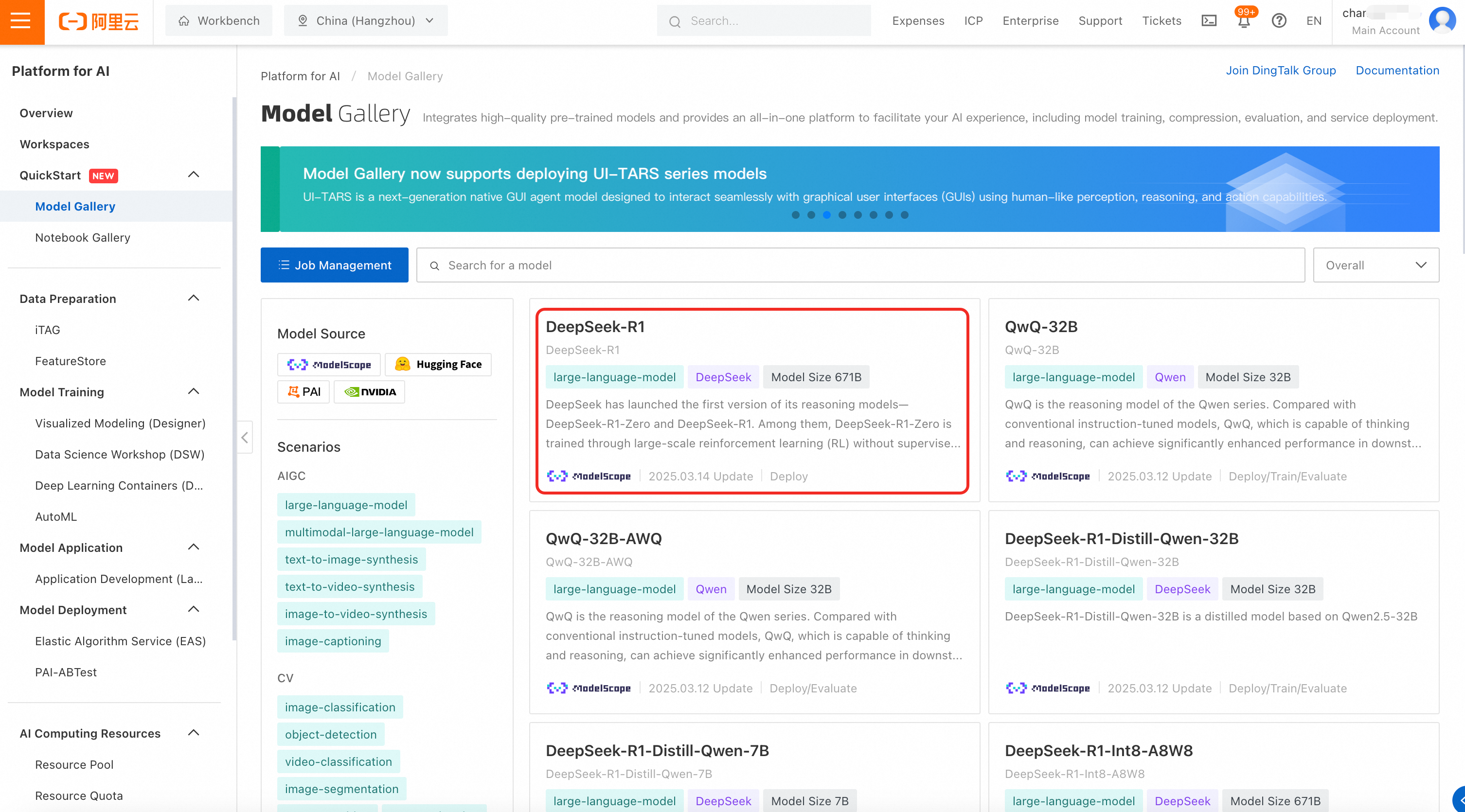Collapse the Model Deployment section

(x=194, y=610)
